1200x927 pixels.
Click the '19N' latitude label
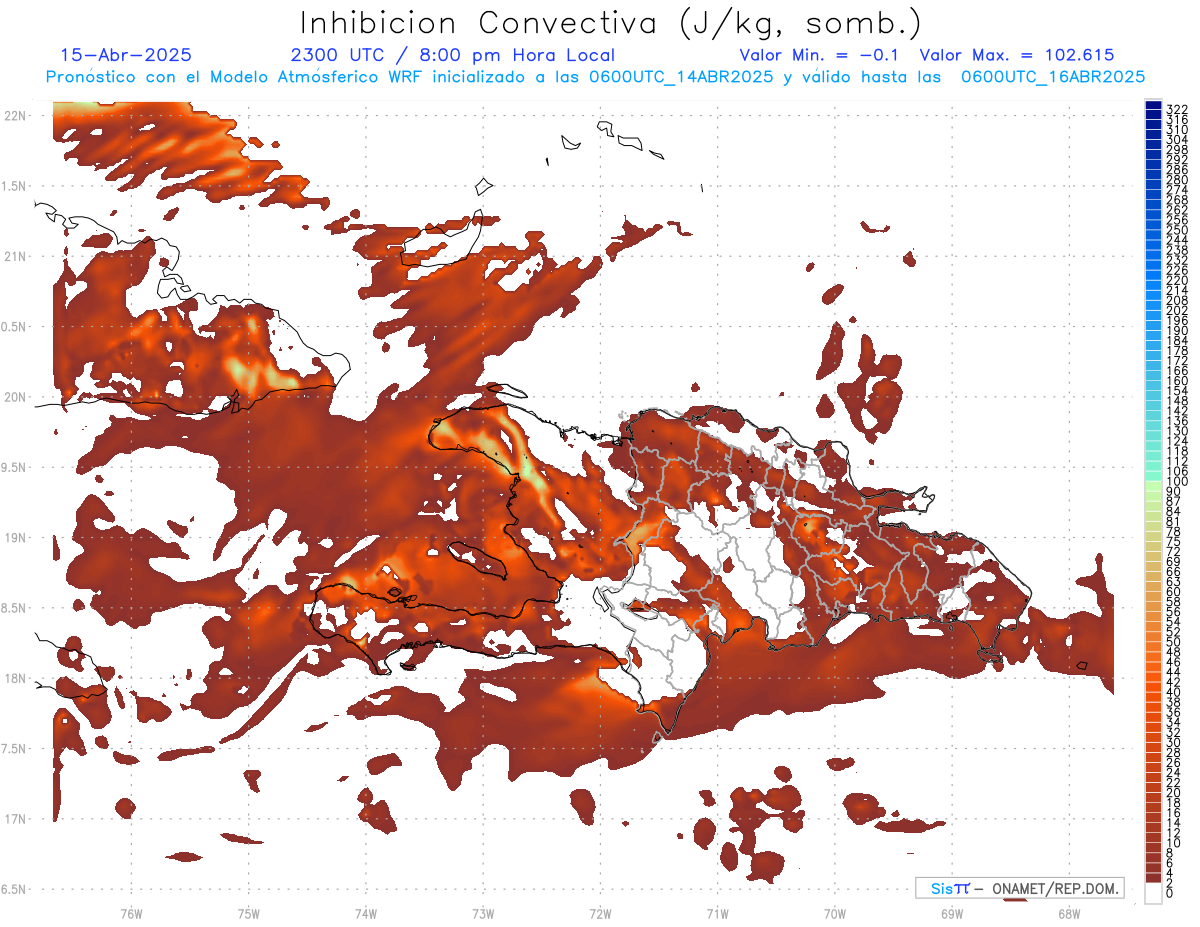click(x=15, y=538)
